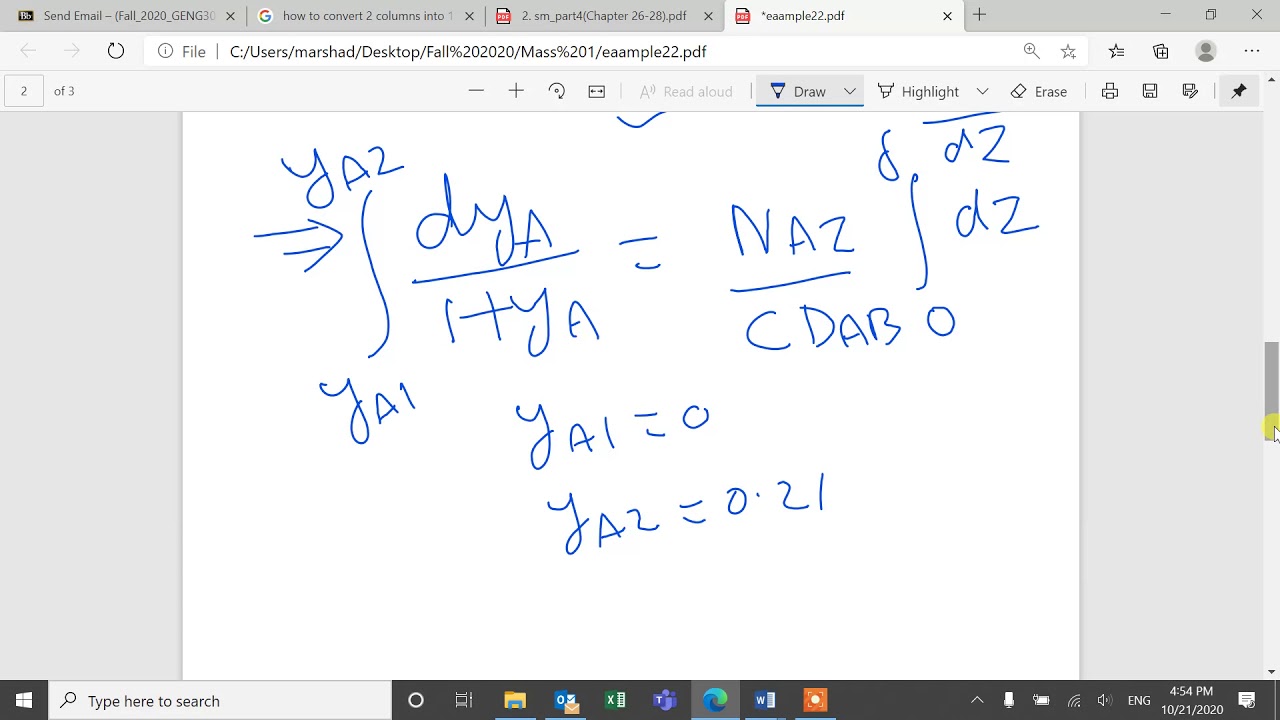This screenshot has width=1280, height=720.
Task: Show hidden system tray icons
Action: 977,700
